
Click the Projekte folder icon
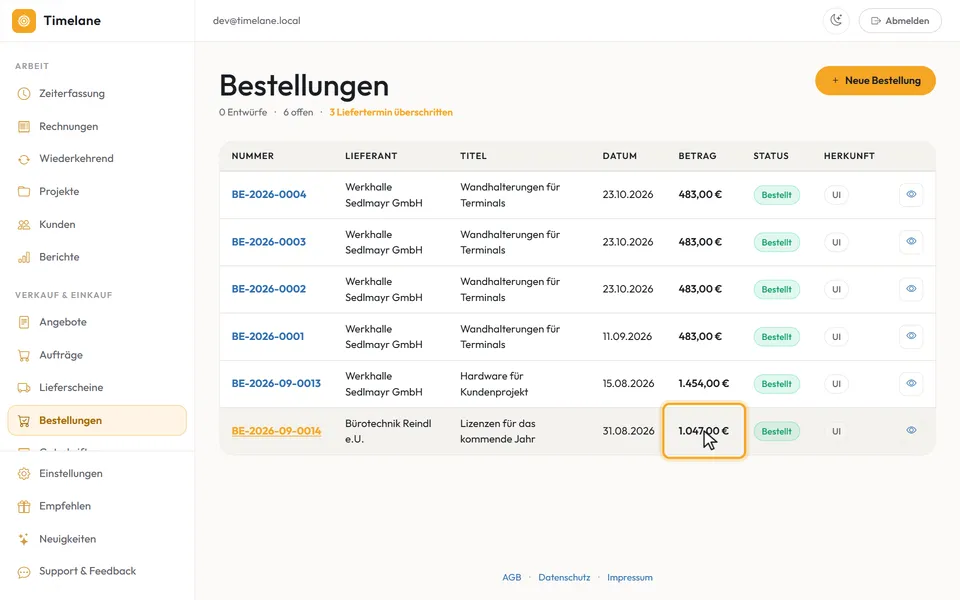pos(24,192)
